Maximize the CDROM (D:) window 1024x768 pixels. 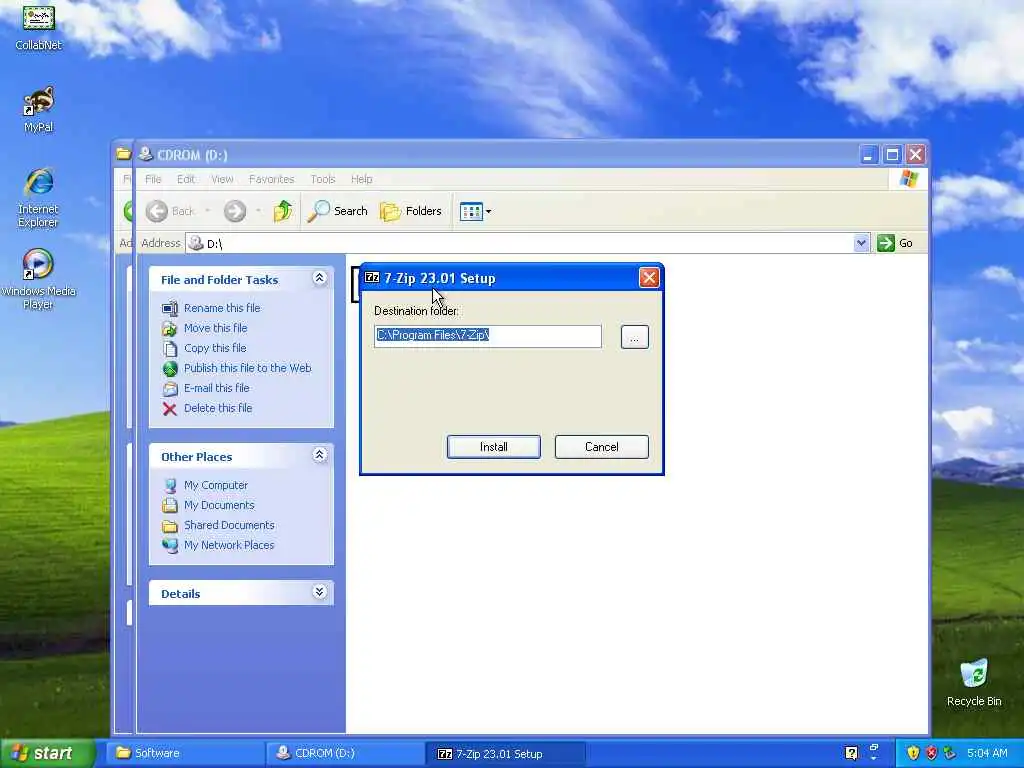[892, 155]
